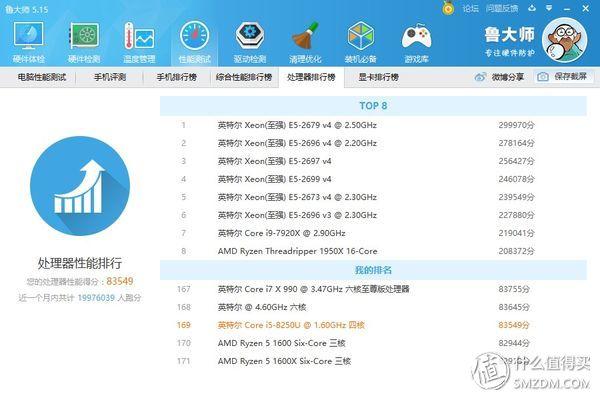600x400 pixels.
Task: Click the 微博分享 share button
Action: pos(499,77)
